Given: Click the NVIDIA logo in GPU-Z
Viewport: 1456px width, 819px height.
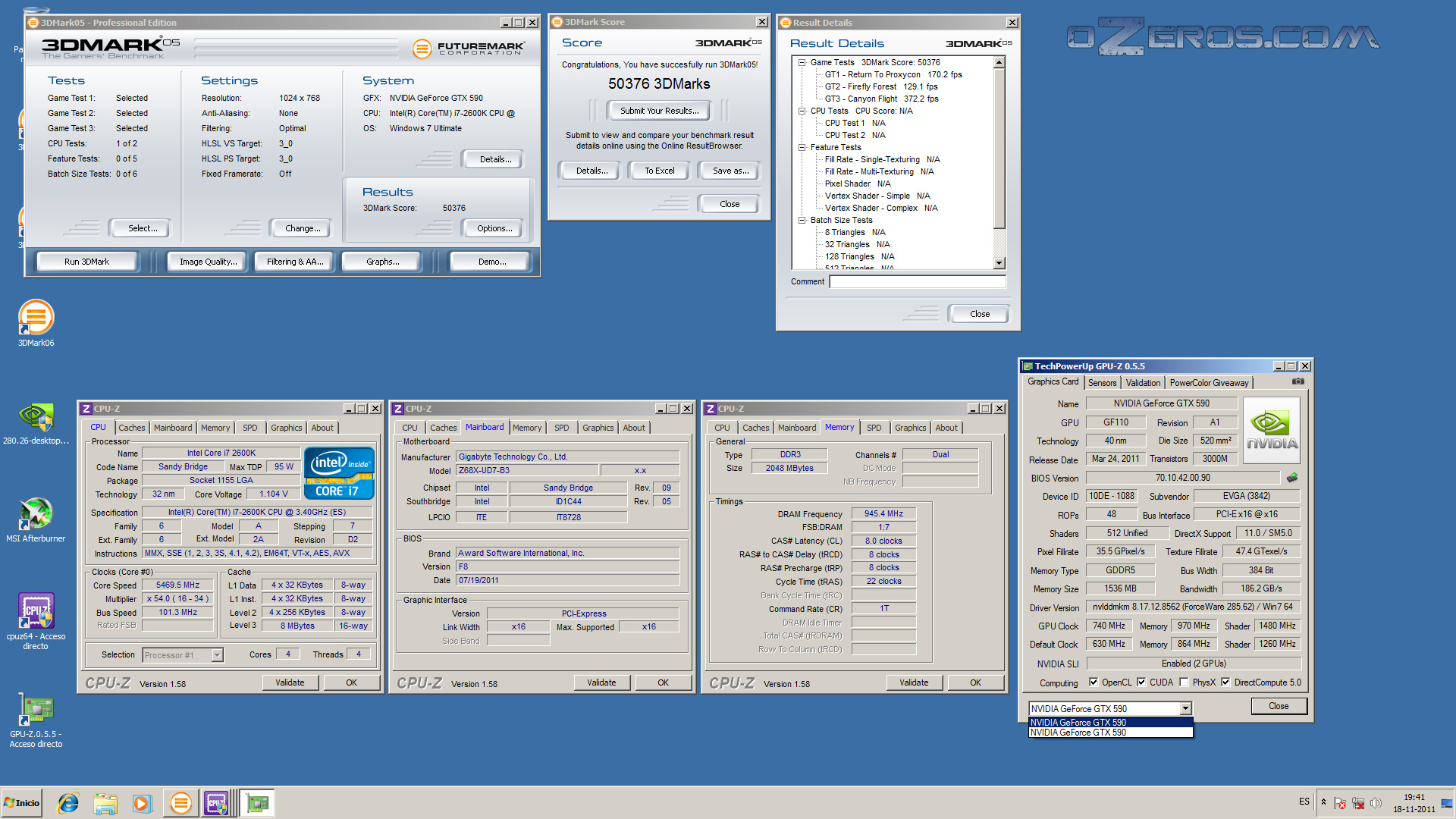Looking at the screenshot, I should pos(1272,430).
